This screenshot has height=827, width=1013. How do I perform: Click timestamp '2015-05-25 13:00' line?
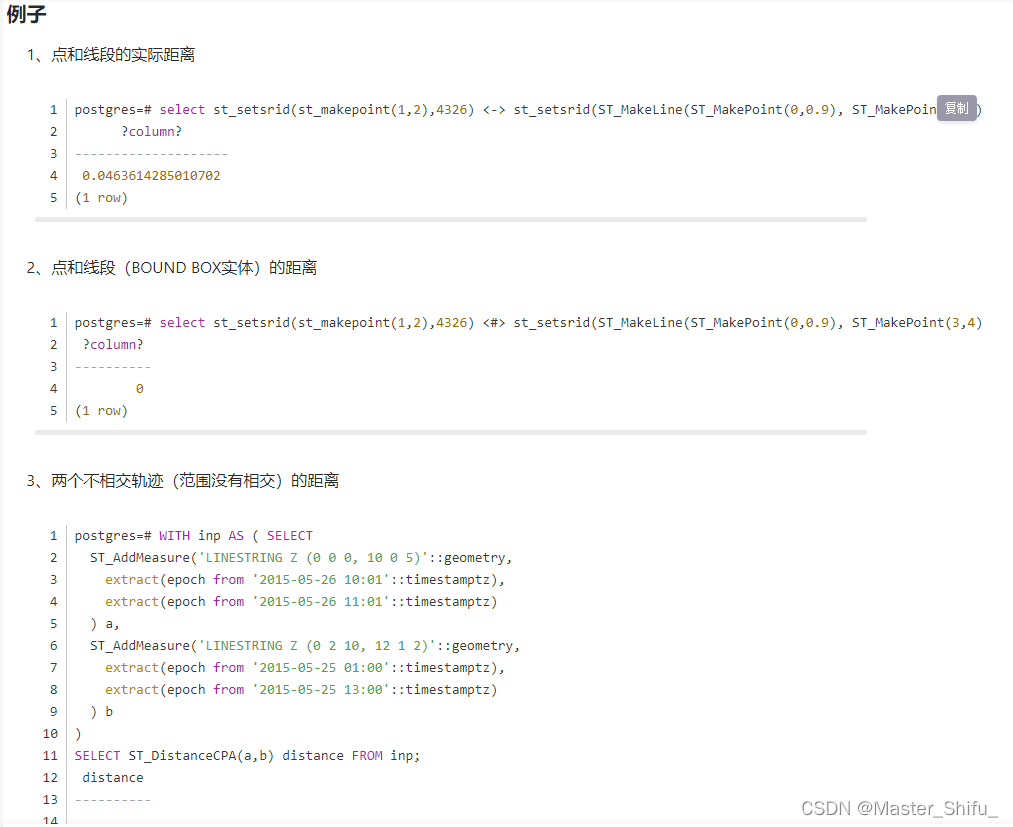click(301, 690)
